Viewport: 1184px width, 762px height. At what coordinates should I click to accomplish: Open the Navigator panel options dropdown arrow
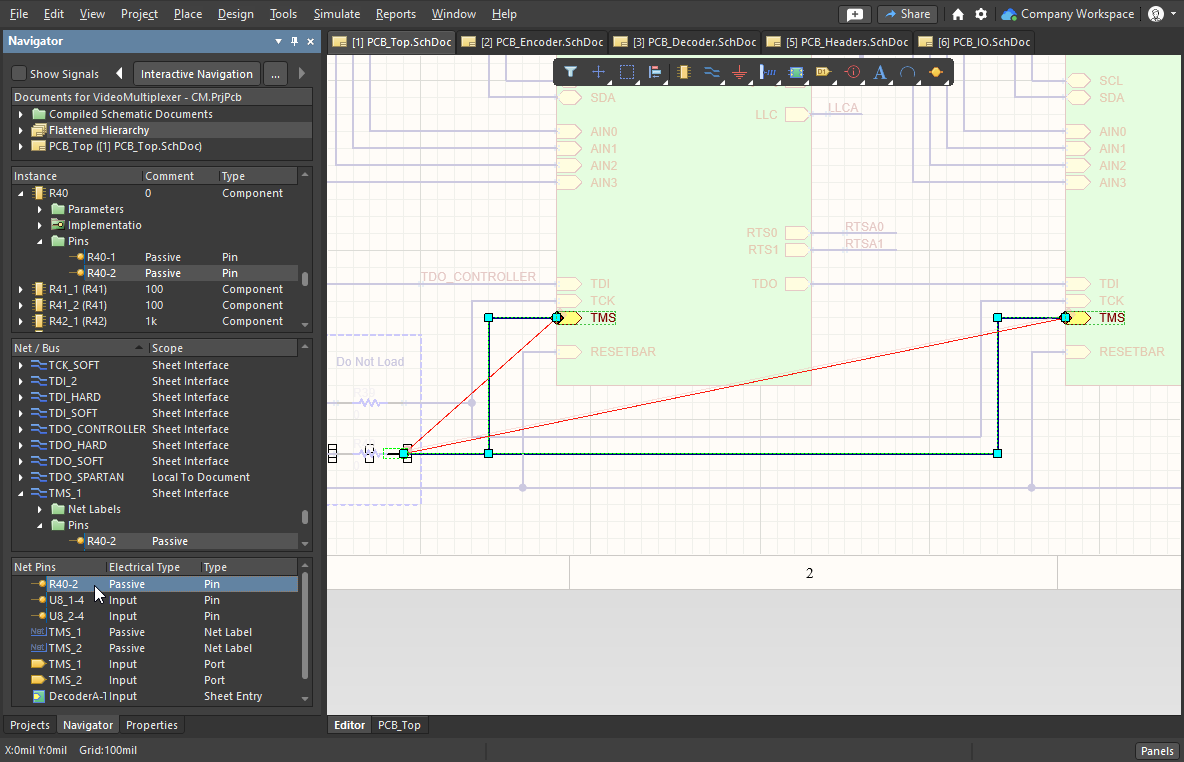[x=278, y=42]
